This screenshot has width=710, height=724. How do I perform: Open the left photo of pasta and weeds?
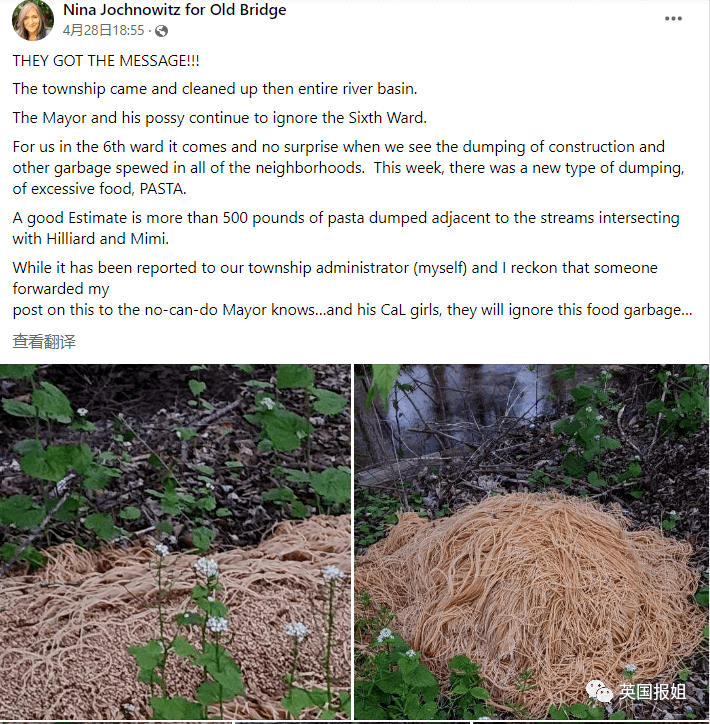175,542
